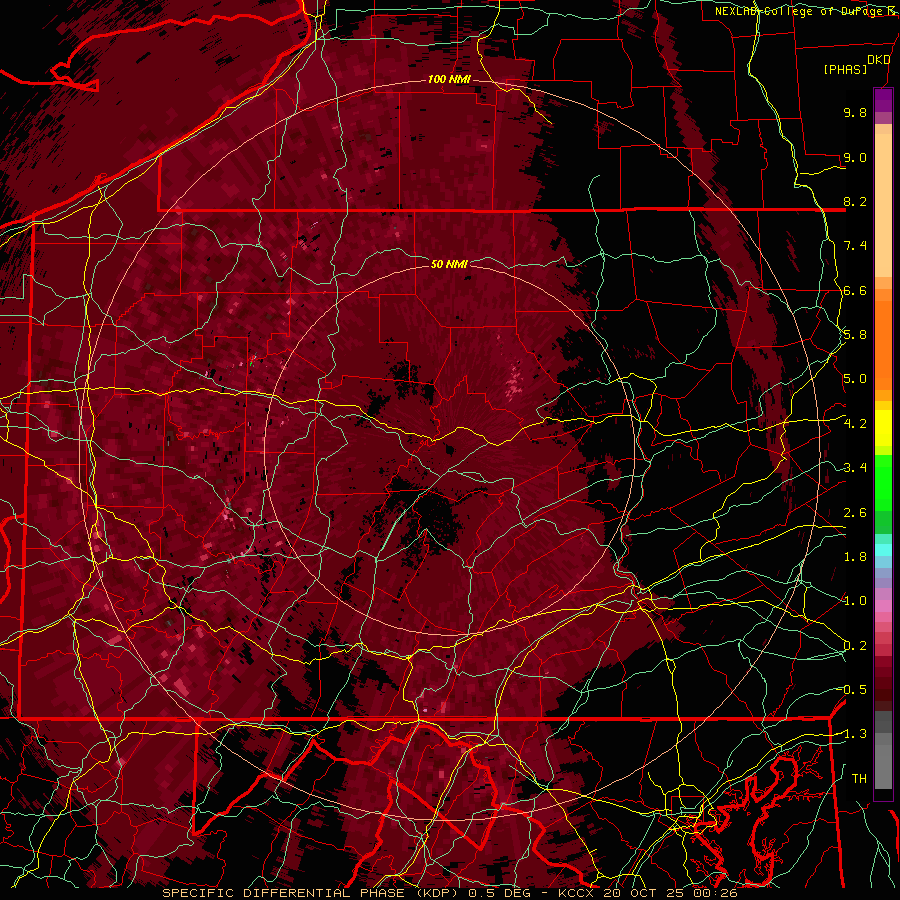
Task: Click the "100 NMI" range ring label
Action: point(449,79)
